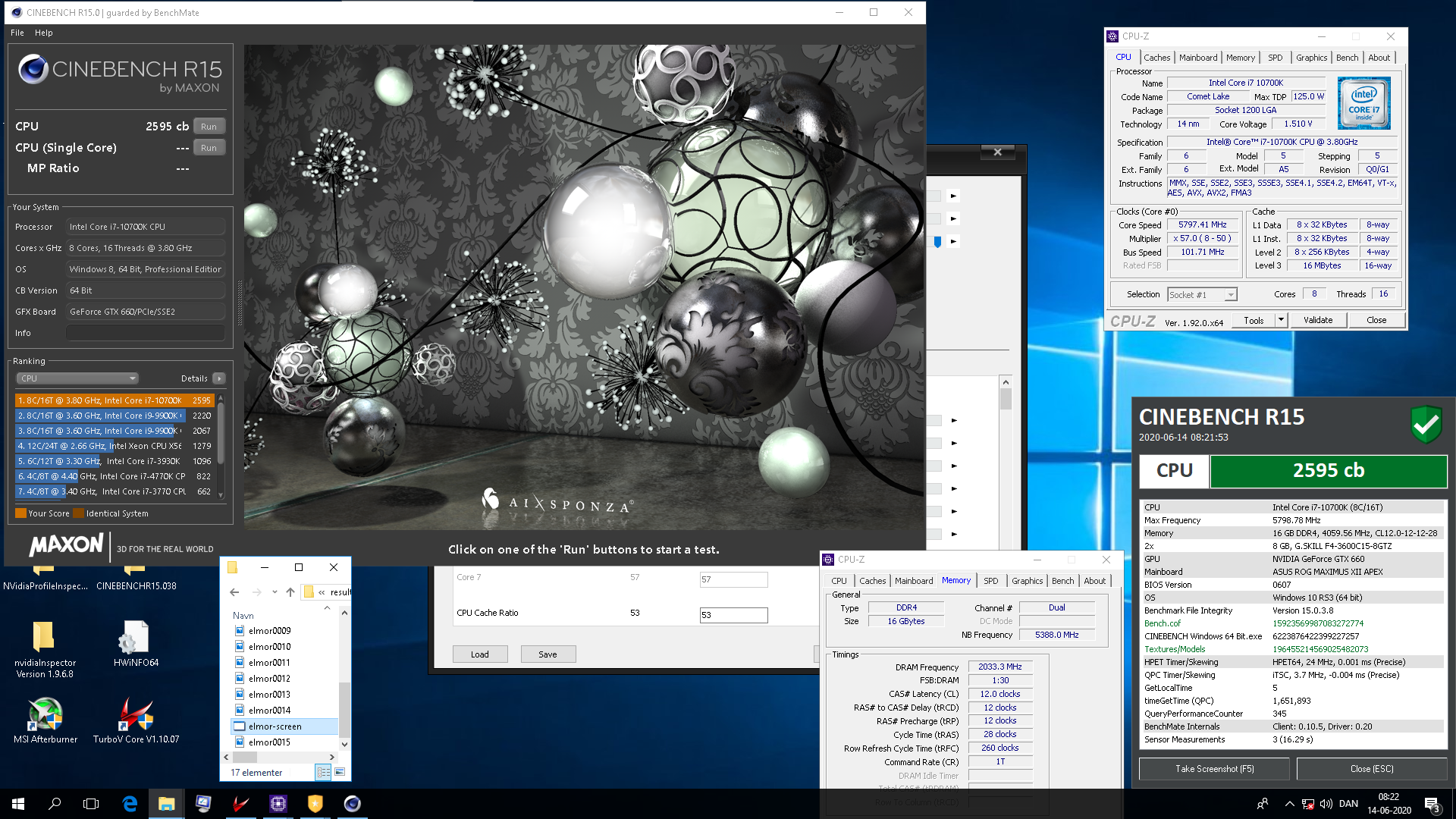
Task: Switch to Caches tab in top CPU-Z
Action: click(1156, 58)
